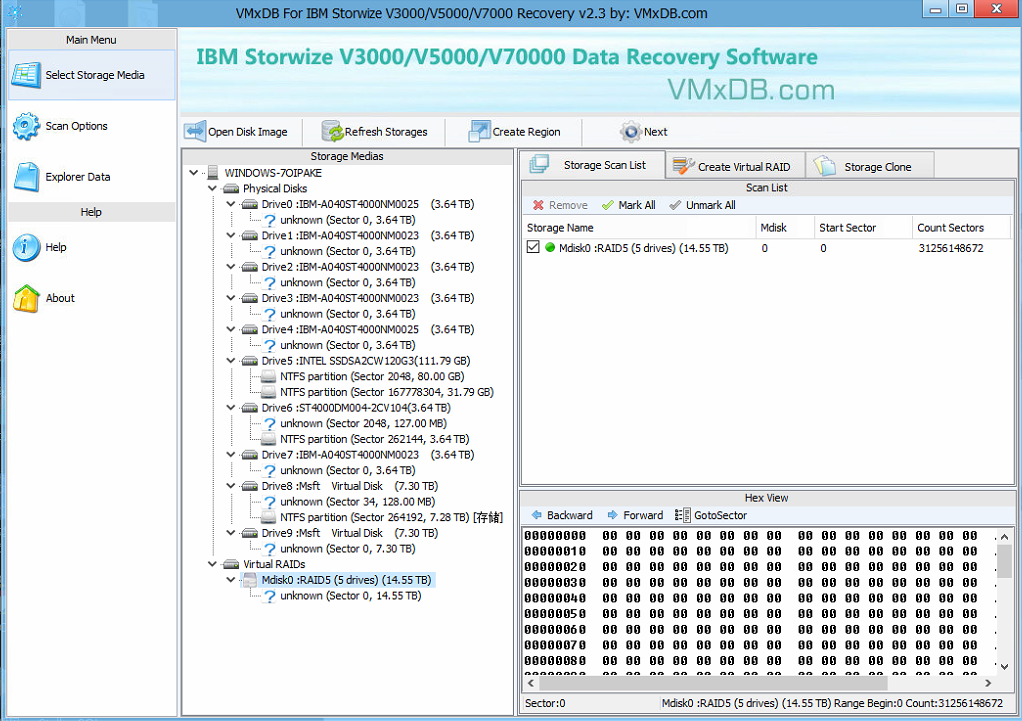The width and height of the screenshot is (1022, 721).
Task: Click the question mark icon under Mdisk0 RAID5
Action: [x=269, y=596]
